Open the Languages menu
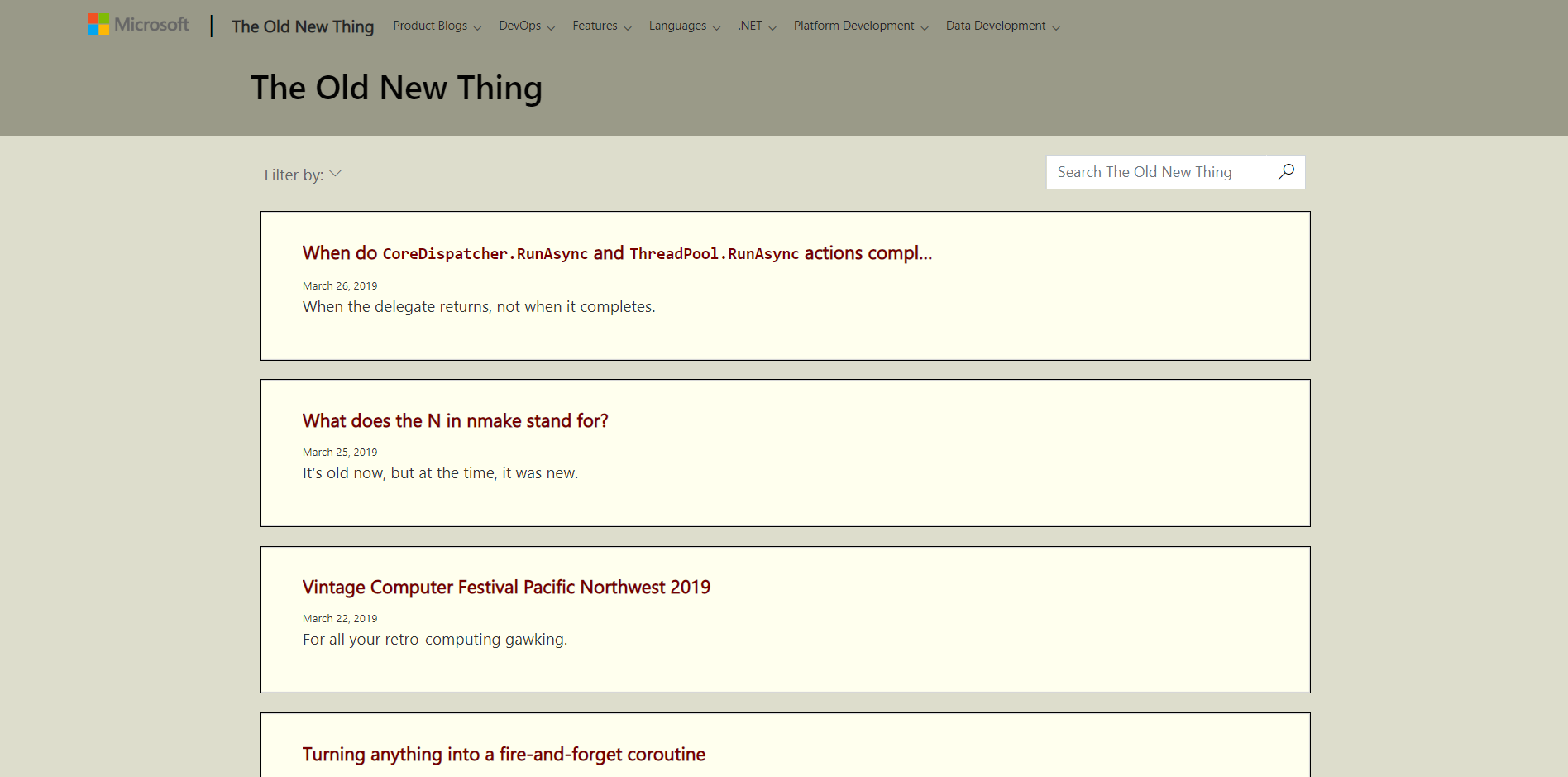Screen dimensions: 1568x777 pos(685,26)
